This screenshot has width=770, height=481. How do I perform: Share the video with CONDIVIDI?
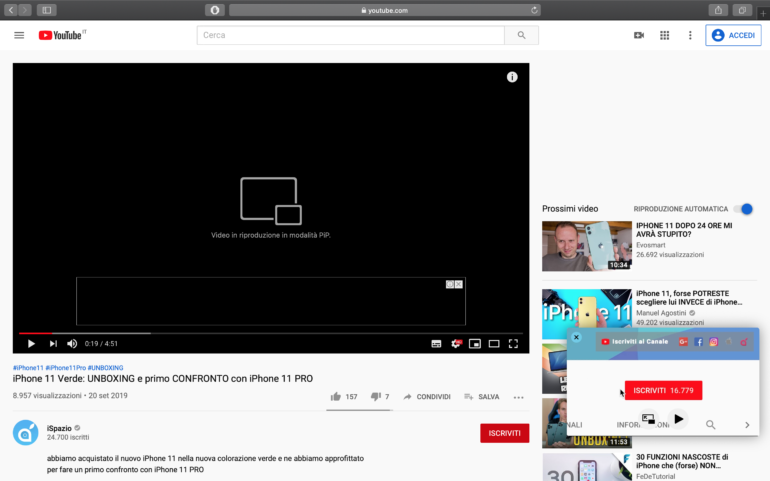[427, 396]
